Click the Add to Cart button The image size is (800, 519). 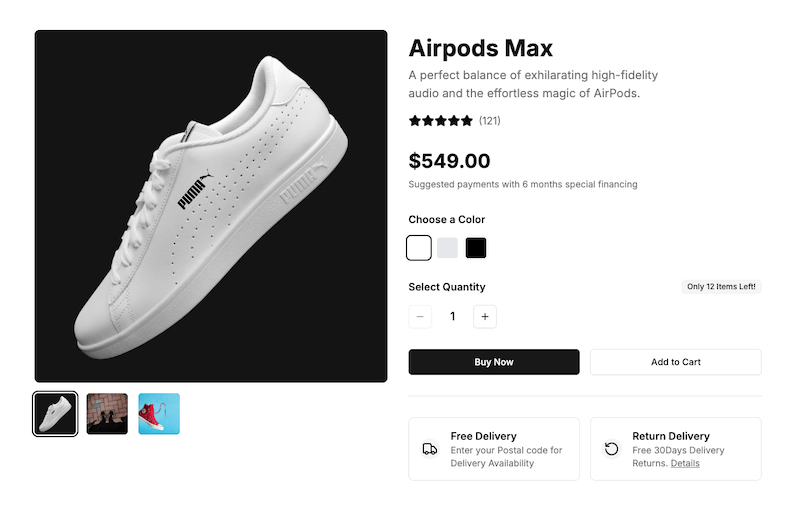[675, 362]
